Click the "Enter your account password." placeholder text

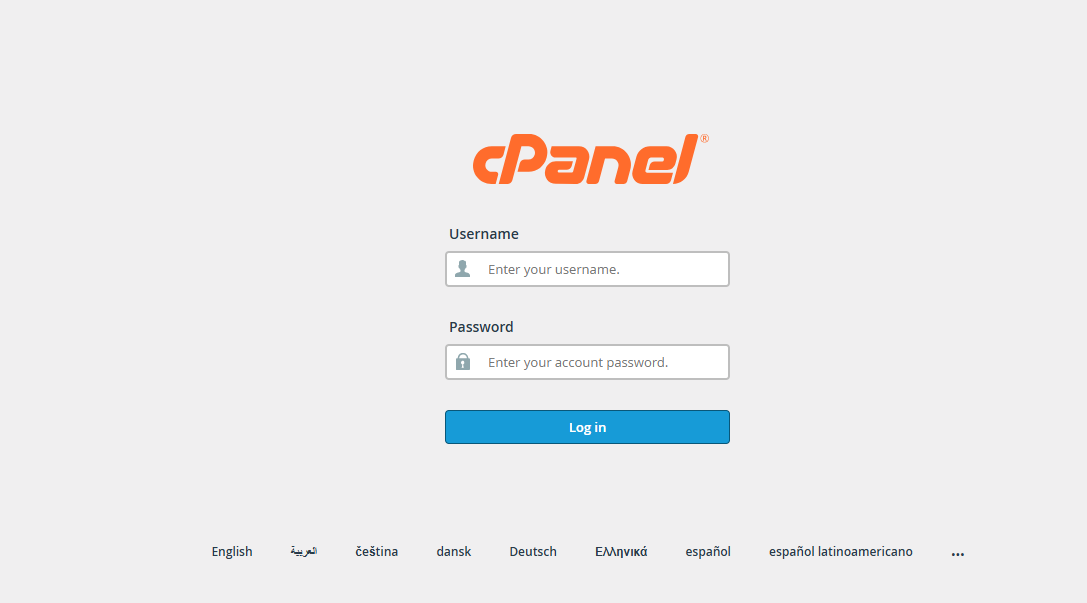pyautogui.click(x=577, y=362)
